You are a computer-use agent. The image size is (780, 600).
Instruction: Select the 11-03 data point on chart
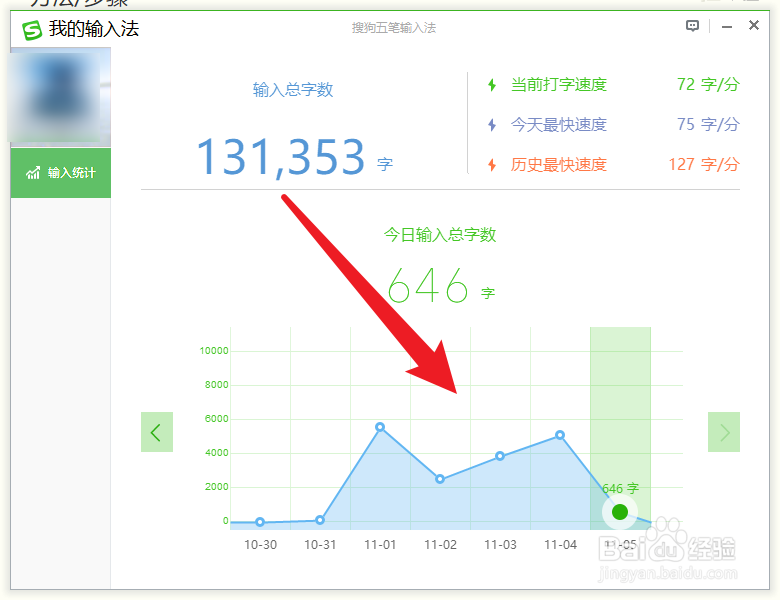tap(500, 456)
